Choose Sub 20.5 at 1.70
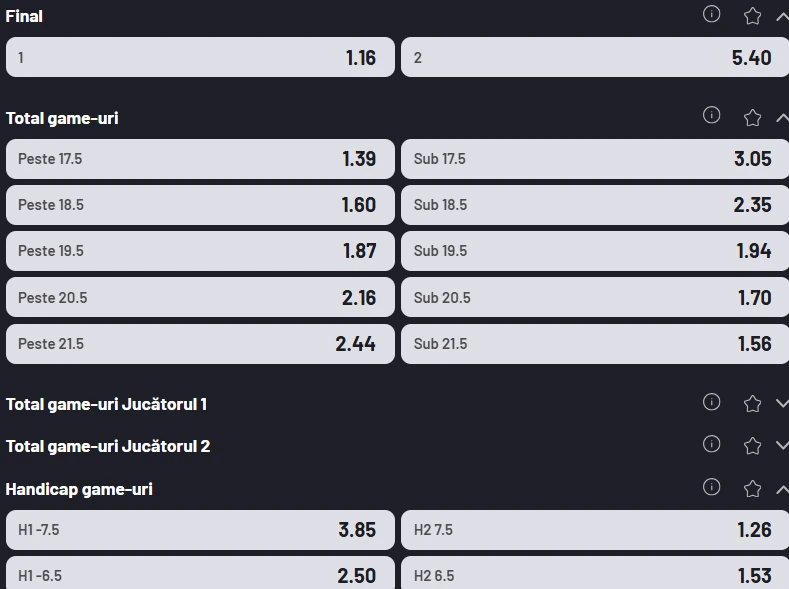 pyautogui.click(x=595, y=297)
